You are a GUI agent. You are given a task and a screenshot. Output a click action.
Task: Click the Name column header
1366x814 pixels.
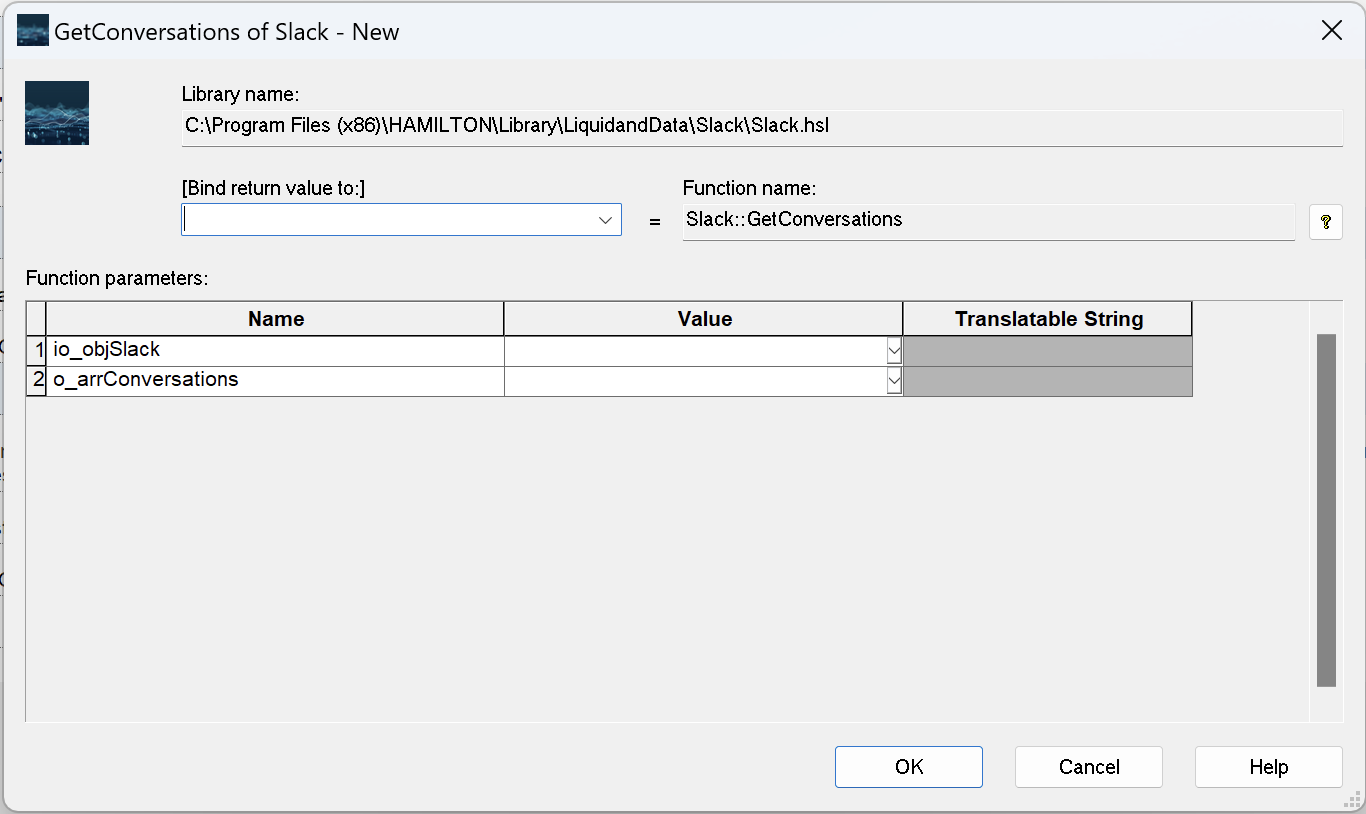(x=276, y=319)
